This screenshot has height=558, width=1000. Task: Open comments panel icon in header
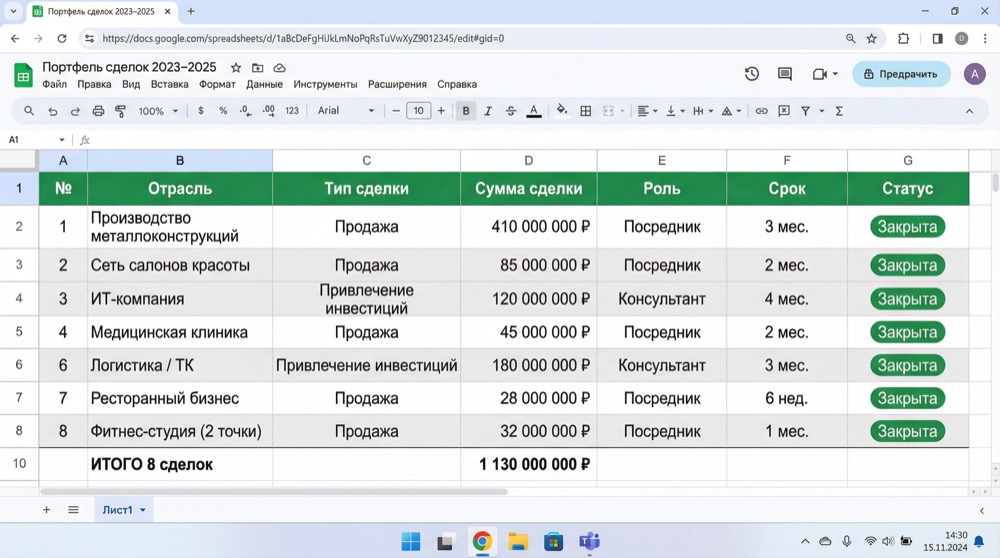(785, 74)
